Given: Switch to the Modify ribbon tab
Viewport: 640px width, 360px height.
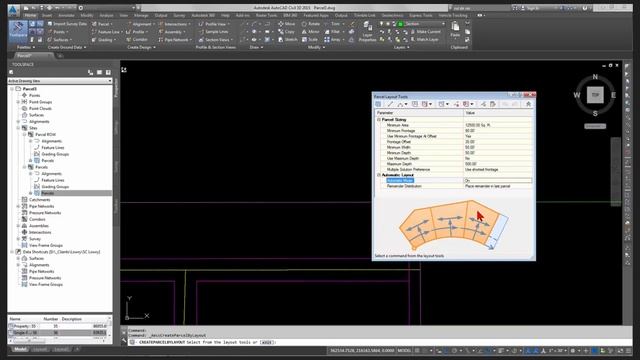Looking at the screenshot, I should pyautogui.click(x=87, y=16).
